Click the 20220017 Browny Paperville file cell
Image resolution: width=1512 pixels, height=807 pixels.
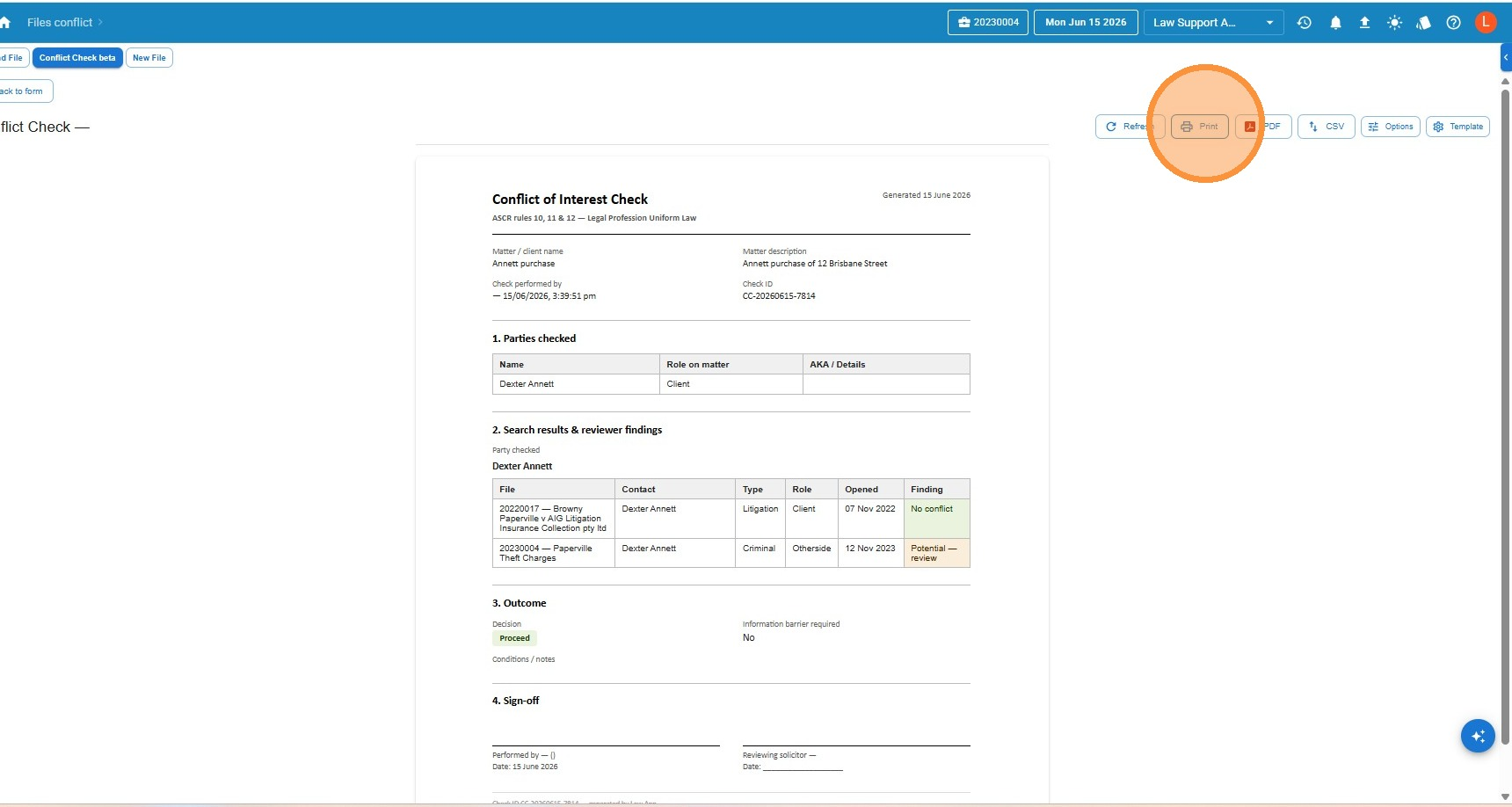pyautogui.click(x=554, y=519)
